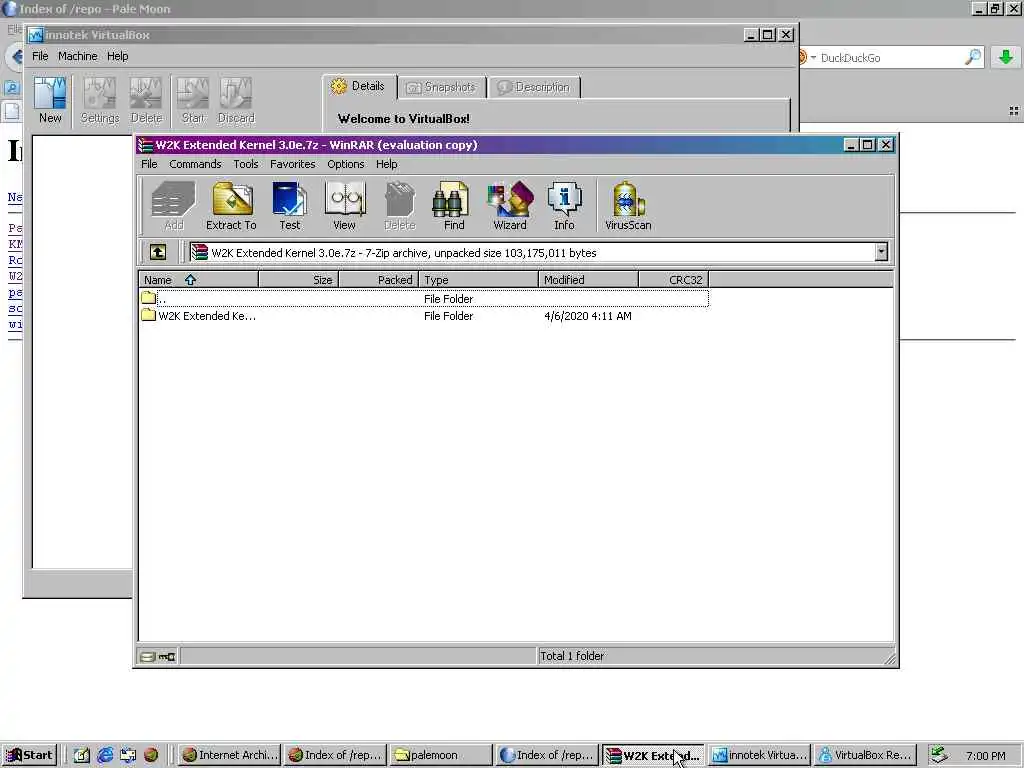Open the Tools menu in WinRAR

(246, 164)
